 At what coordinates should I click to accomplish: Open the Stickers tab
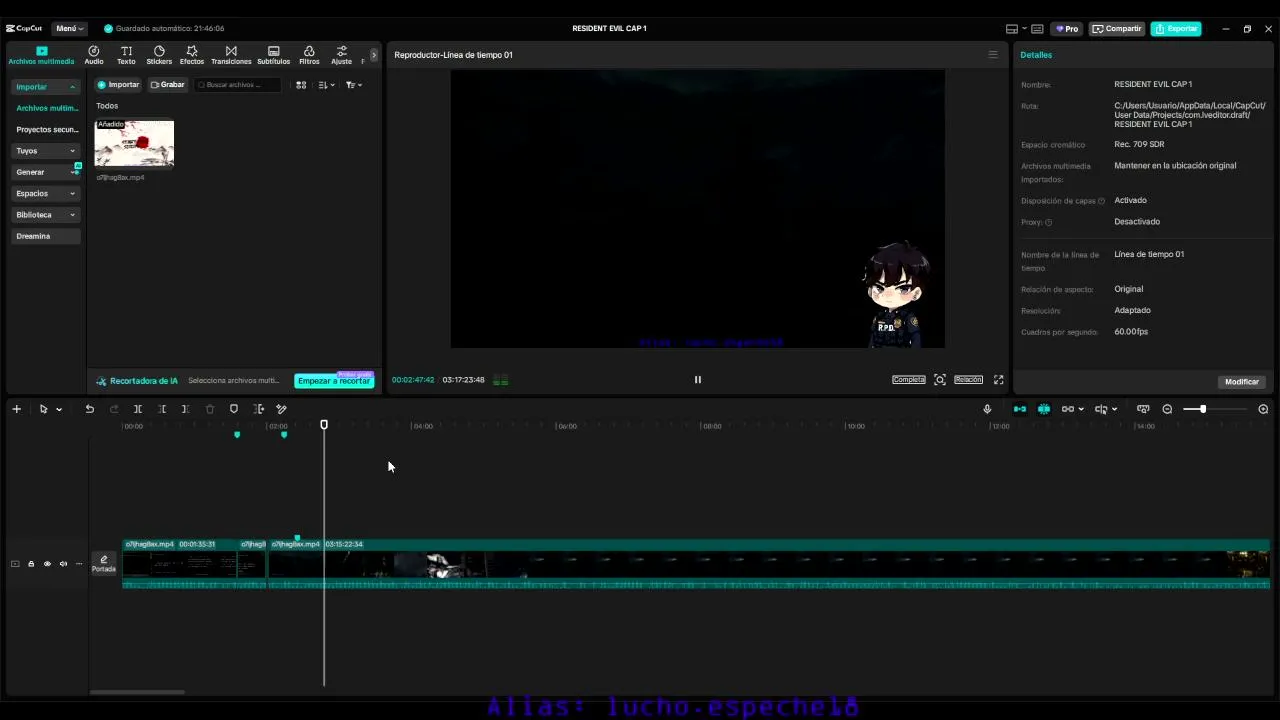click(x=159, y=55)
